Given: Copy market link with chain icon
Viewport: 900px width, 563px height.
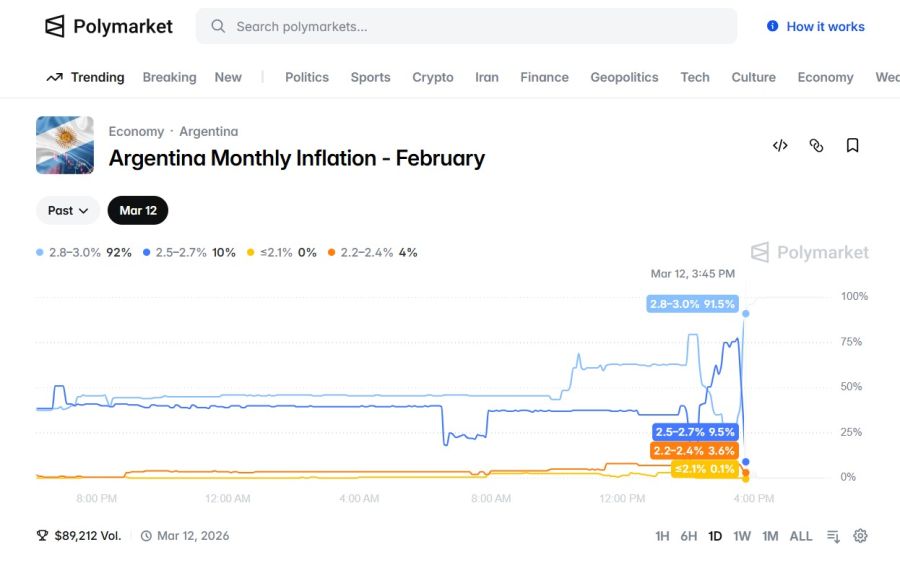Looking at the screenshot, I should tap(816, 145).
